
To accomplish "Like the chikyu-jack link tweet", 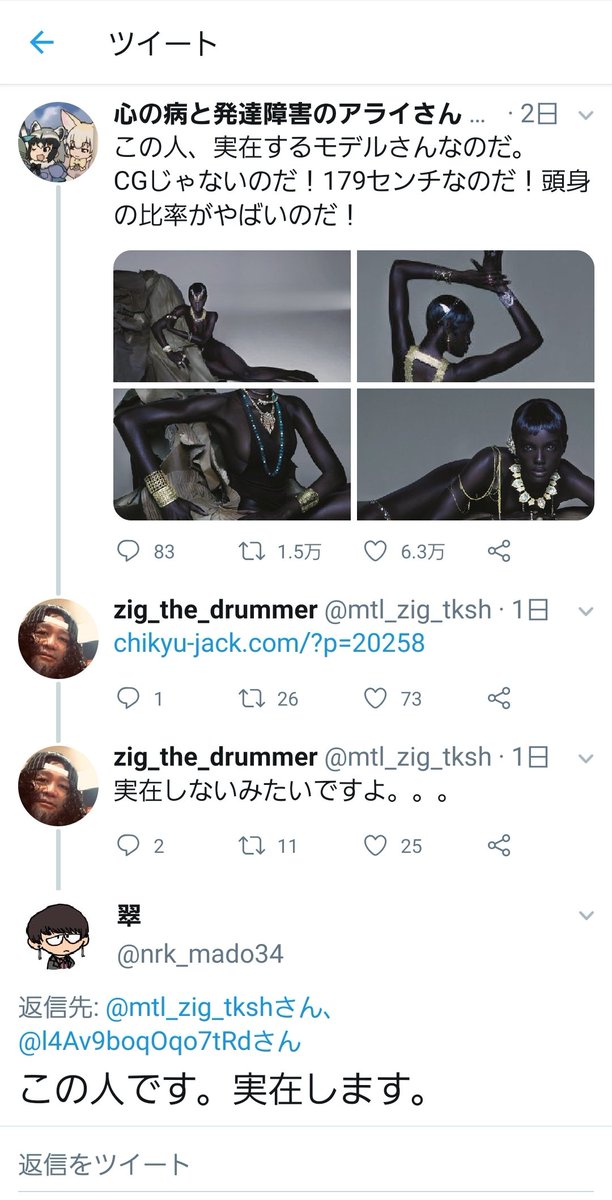I will [375, 699].
